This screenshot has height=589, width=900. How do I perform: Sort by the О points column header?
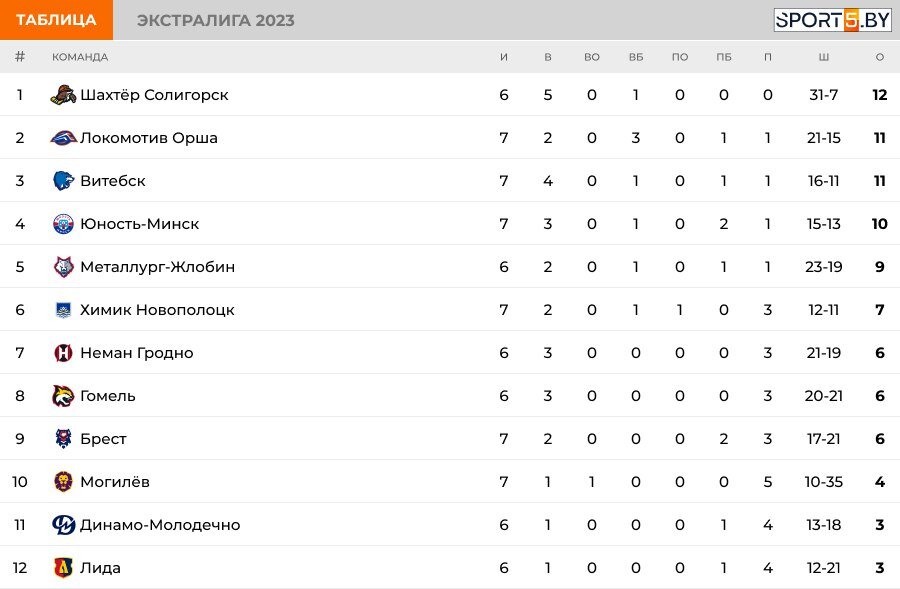pos(879,57)
